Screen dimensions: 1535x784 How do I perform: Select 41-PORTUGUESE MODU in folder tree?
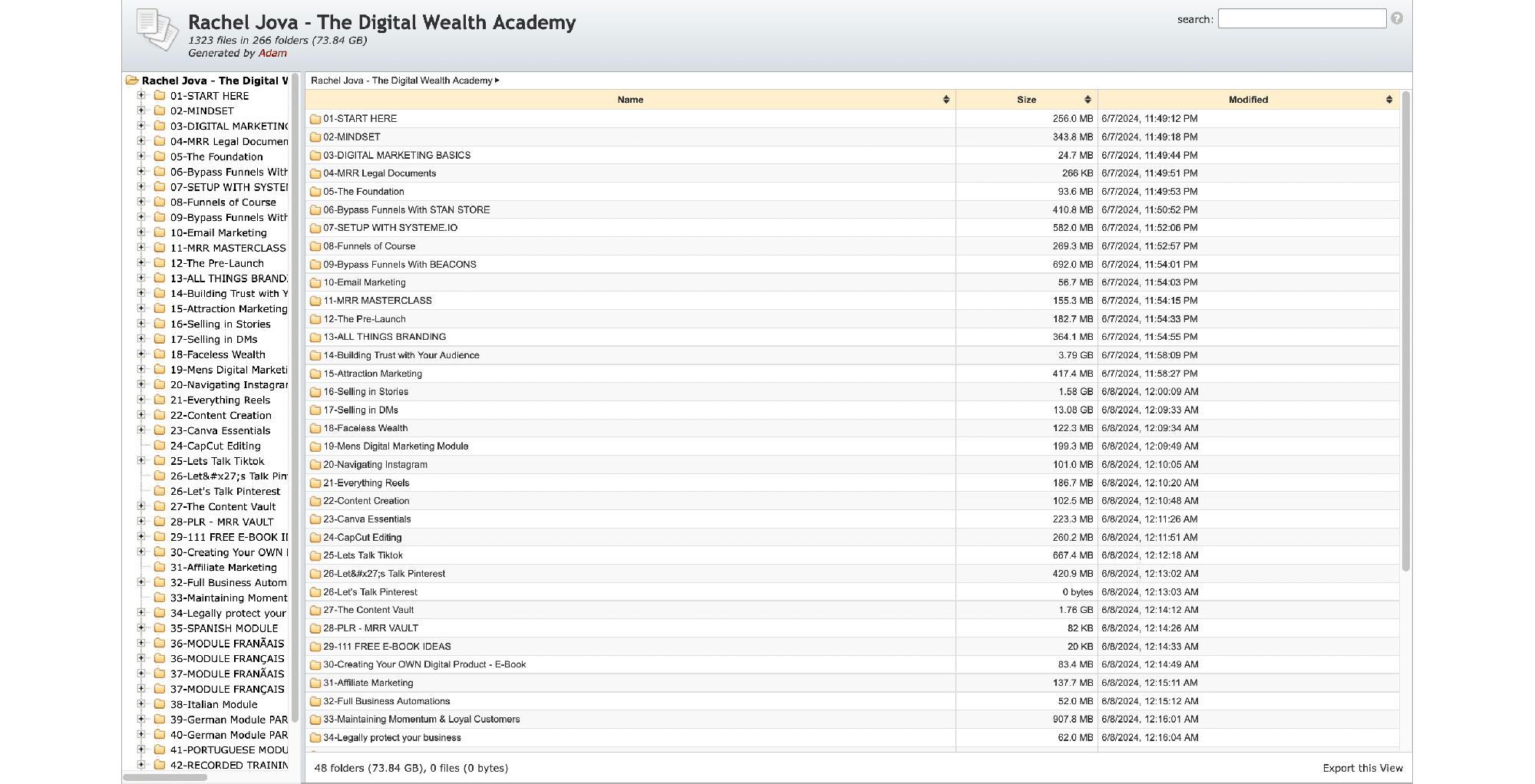(x=229, y=749)
